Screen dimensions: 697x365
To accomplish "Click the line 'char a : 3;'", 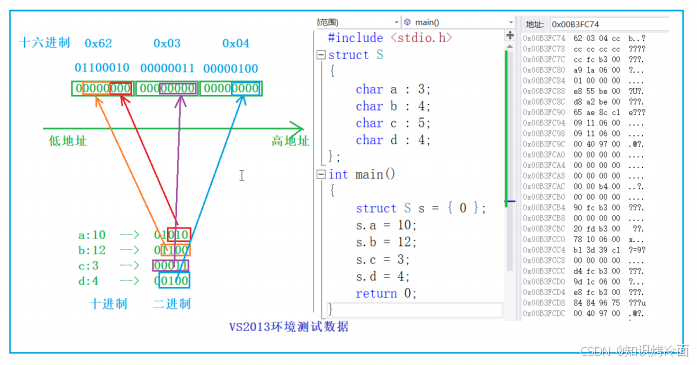I will point(393,89).
